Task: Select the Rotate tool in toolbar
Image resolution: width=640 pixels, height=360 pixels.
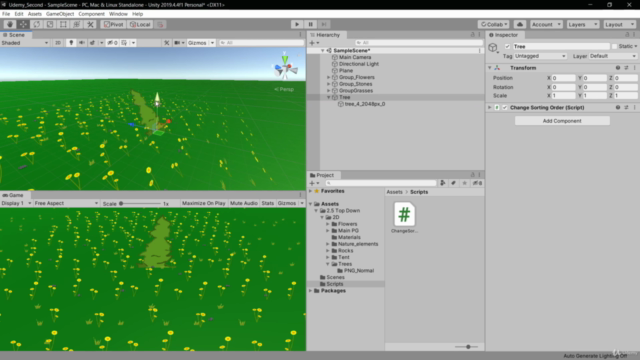Action: point(37,24)
